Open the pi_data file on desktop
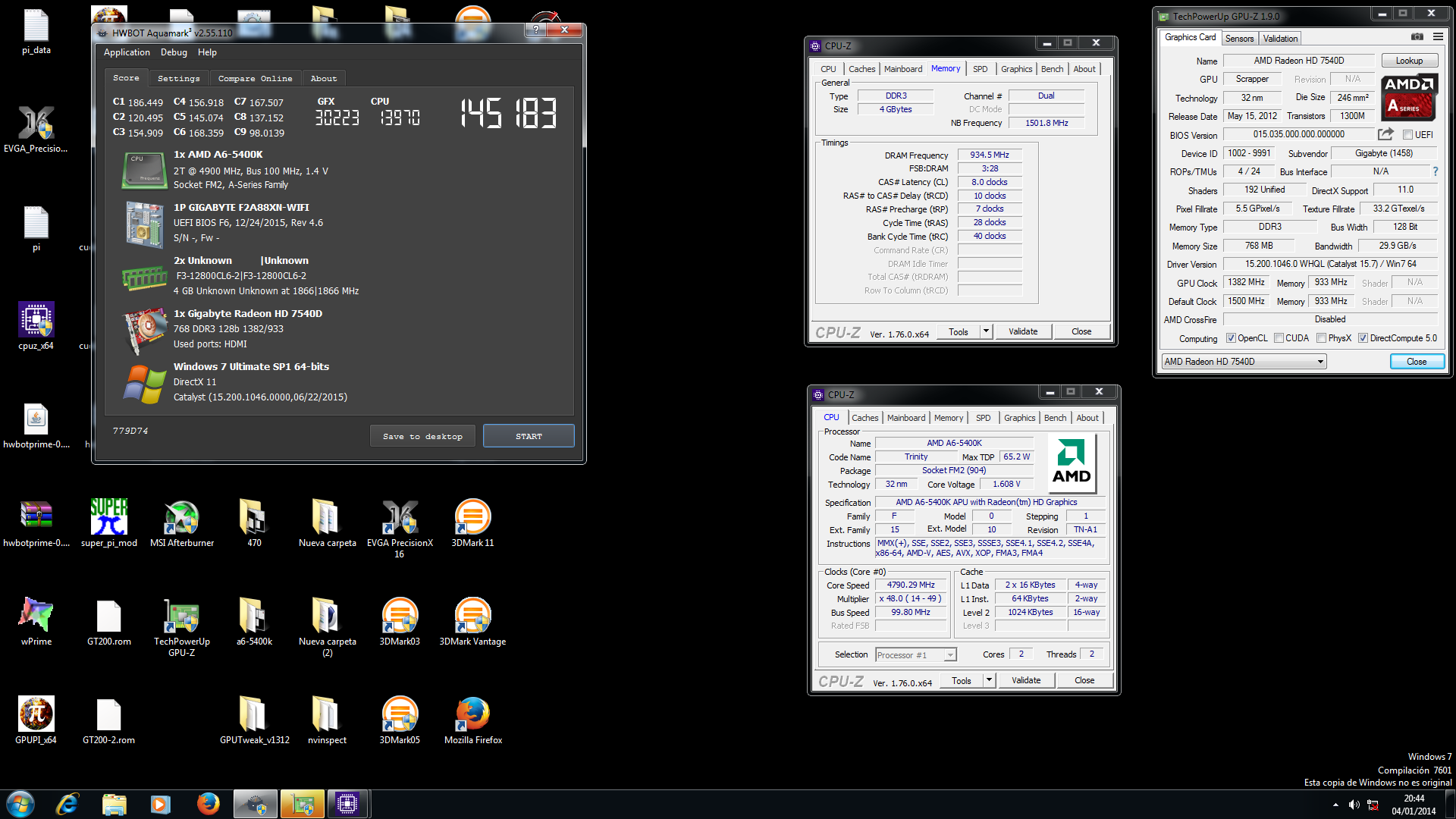 36,32
